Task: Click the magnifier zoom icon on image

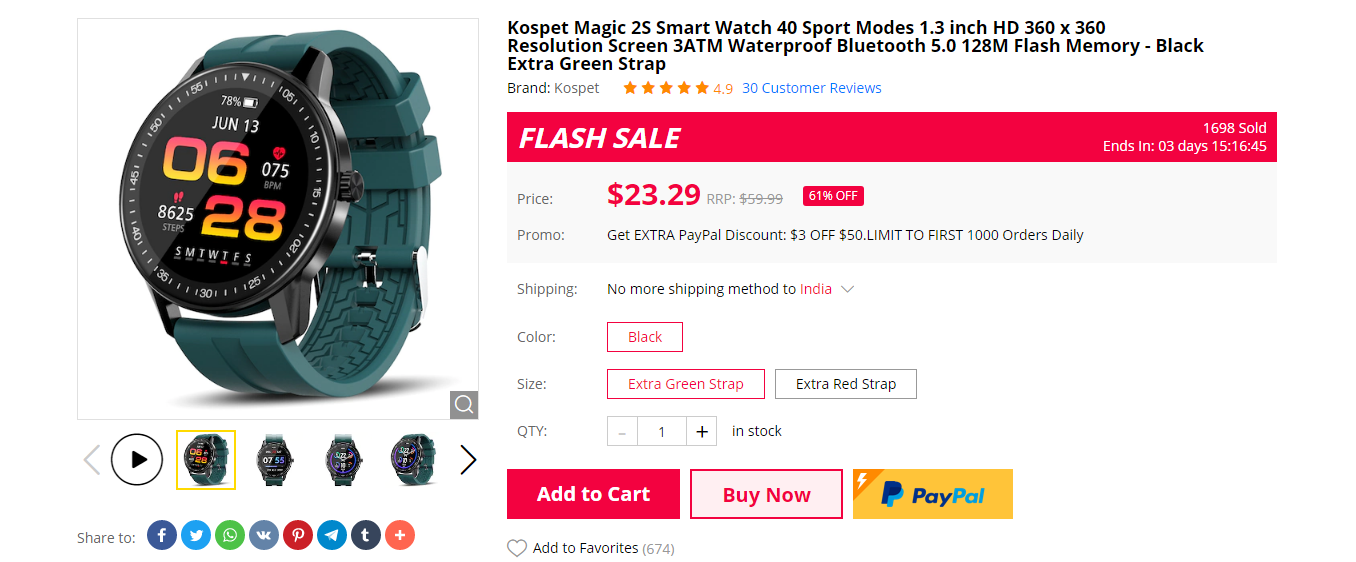Action: pos(464,405)
